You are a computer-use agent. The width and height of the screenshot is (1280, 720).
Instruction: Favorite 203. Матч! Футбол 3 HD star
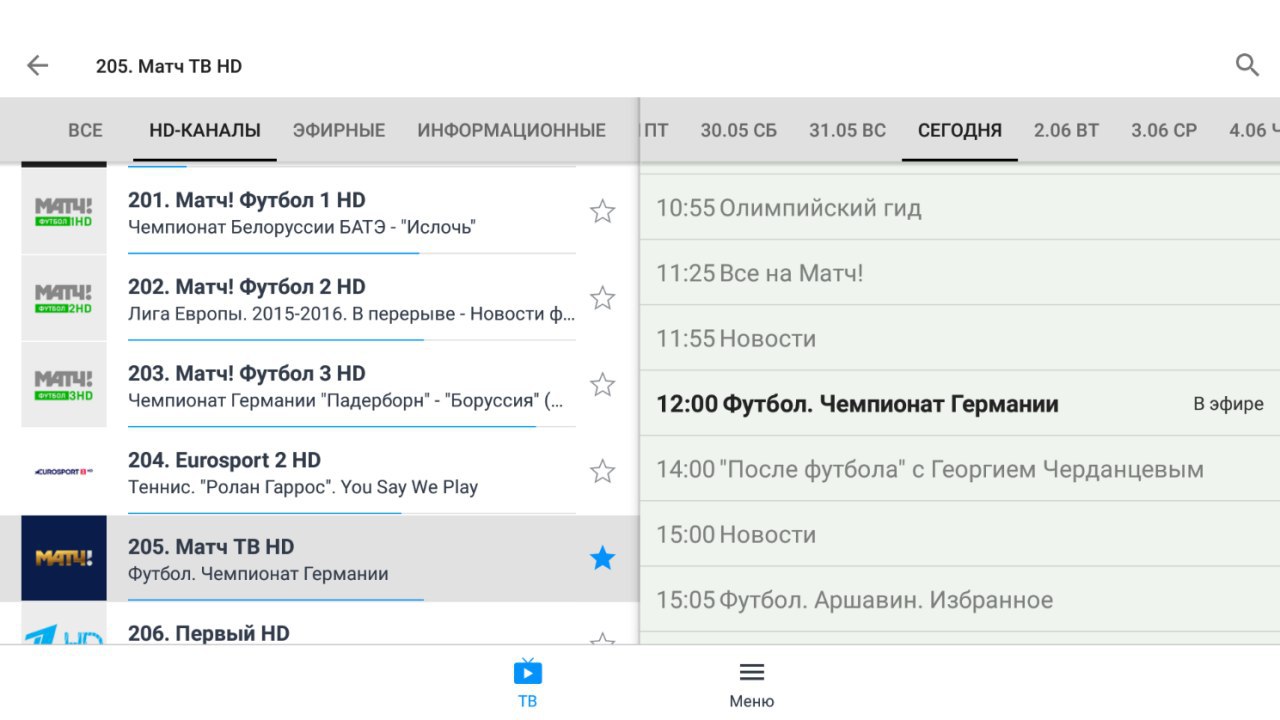[602, 385]
